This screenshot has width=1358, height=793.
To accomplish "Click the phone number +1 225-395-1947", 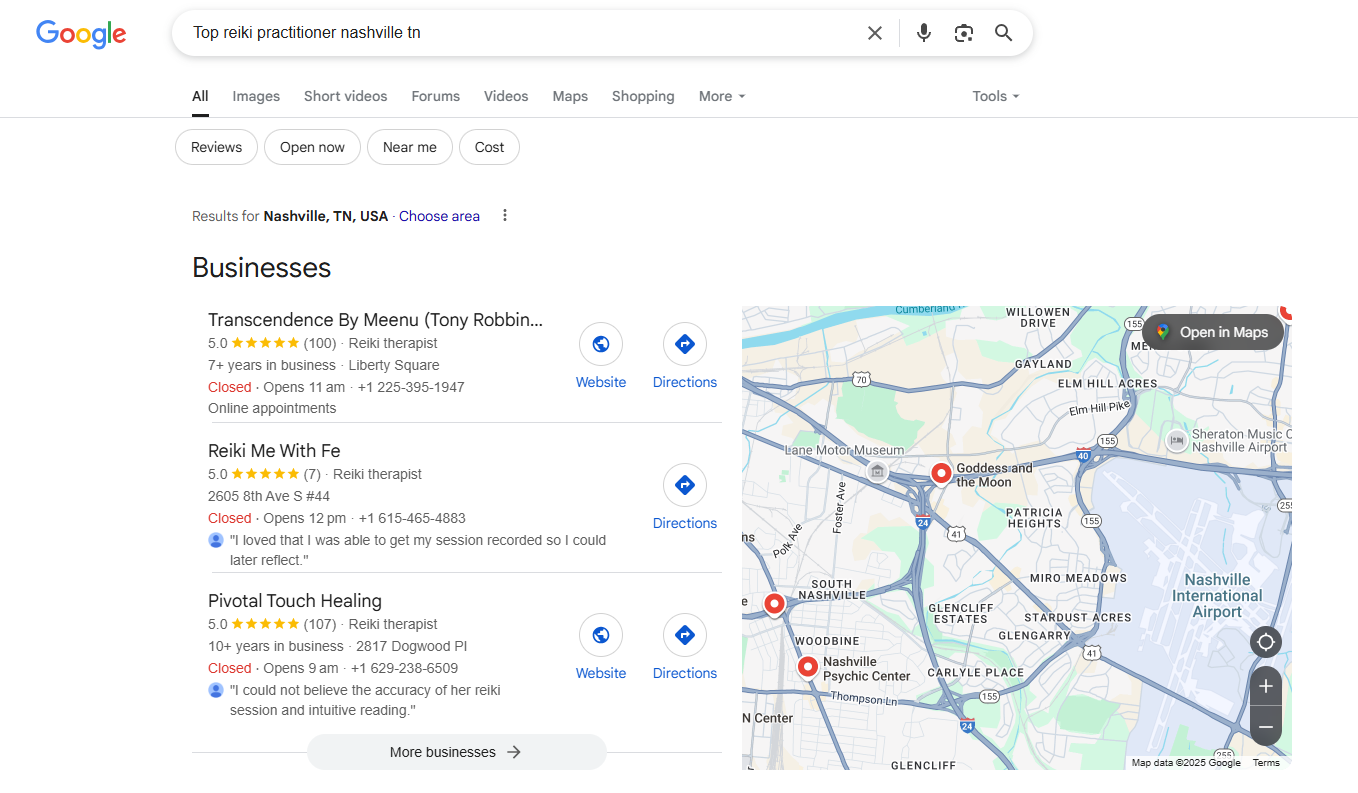I will click(411, 387).
